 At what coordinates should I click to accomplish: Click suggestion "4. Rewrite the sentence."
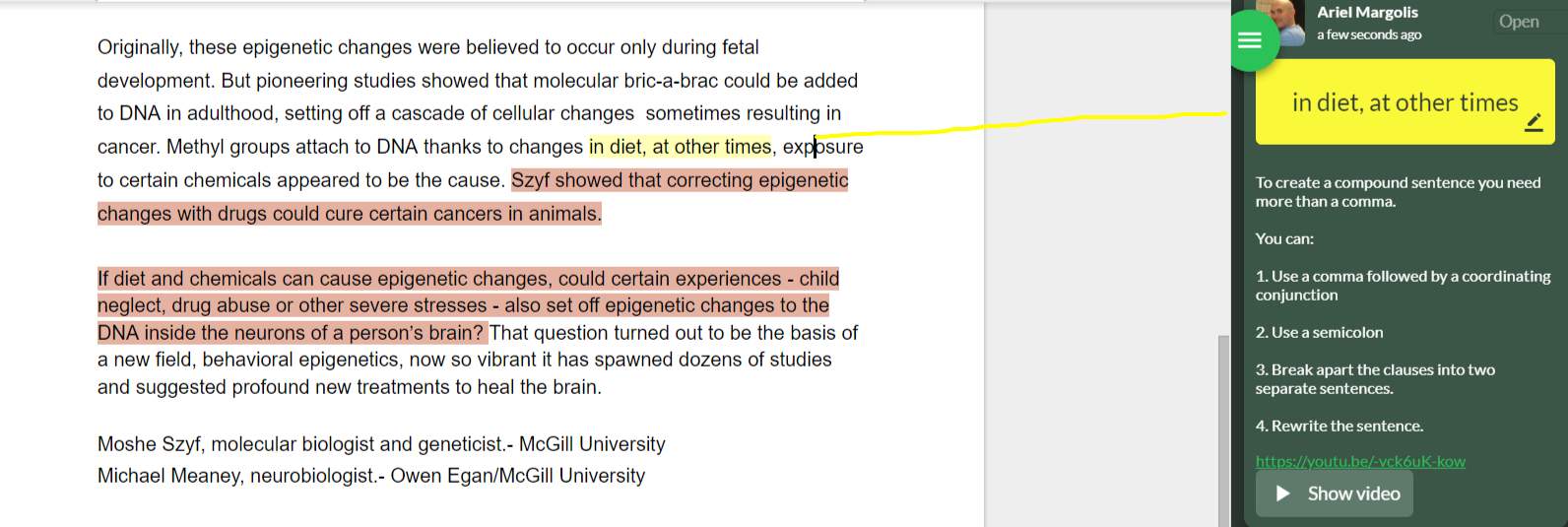1339,427
